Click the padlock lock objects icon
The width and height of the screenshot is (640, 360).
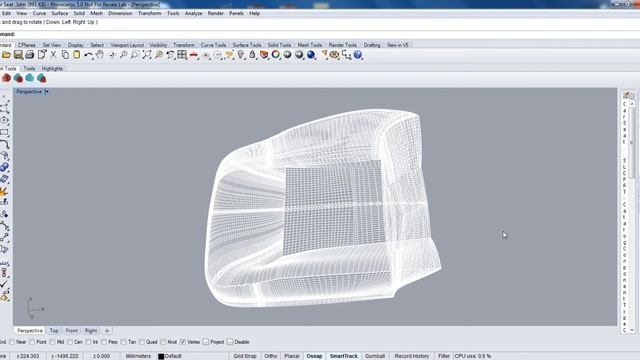tap(252, 55)
